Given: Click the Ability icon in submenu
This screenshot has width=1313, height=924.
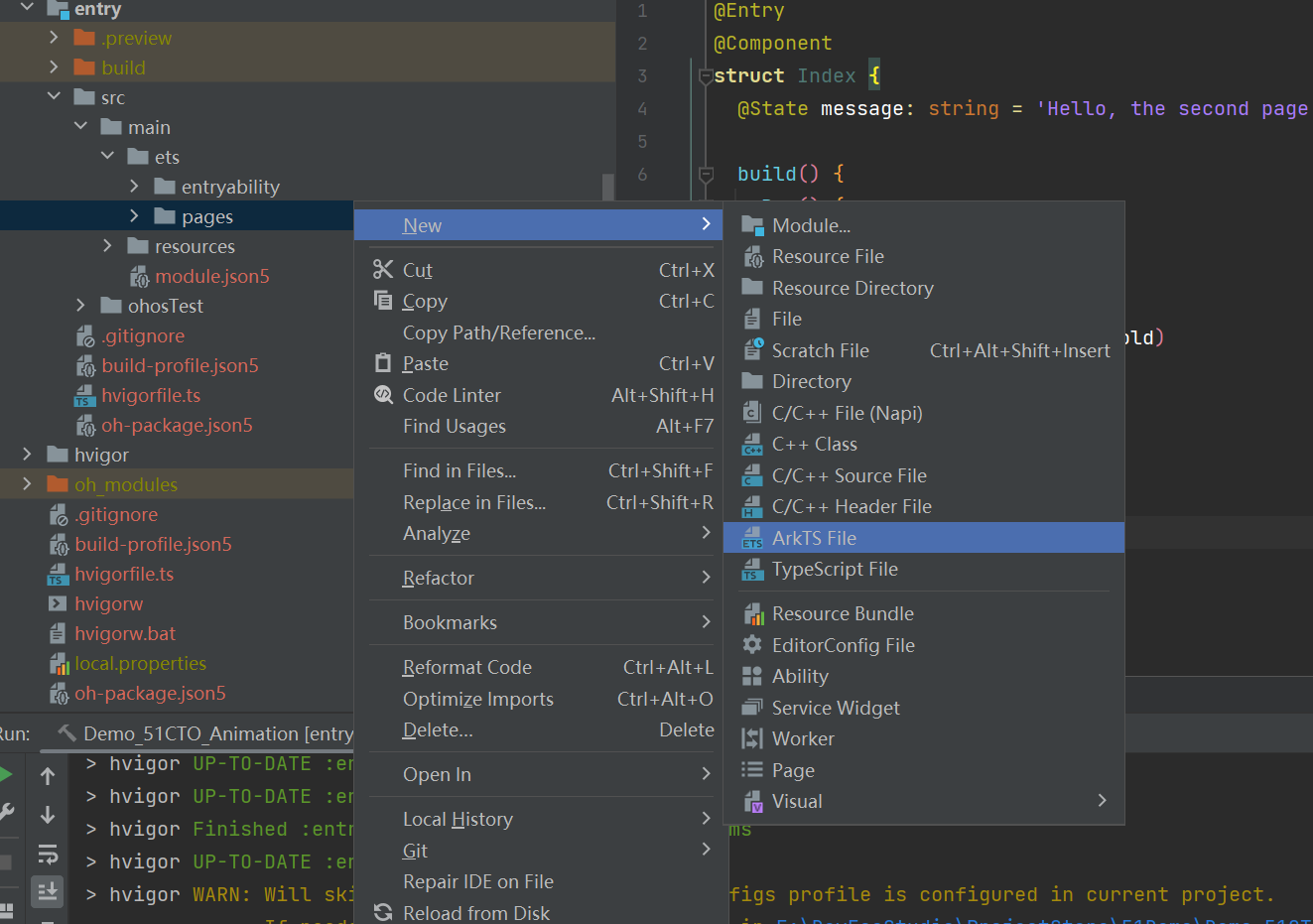Looking at the screenshot, I should pyautogui.click(x=753, y=676).
